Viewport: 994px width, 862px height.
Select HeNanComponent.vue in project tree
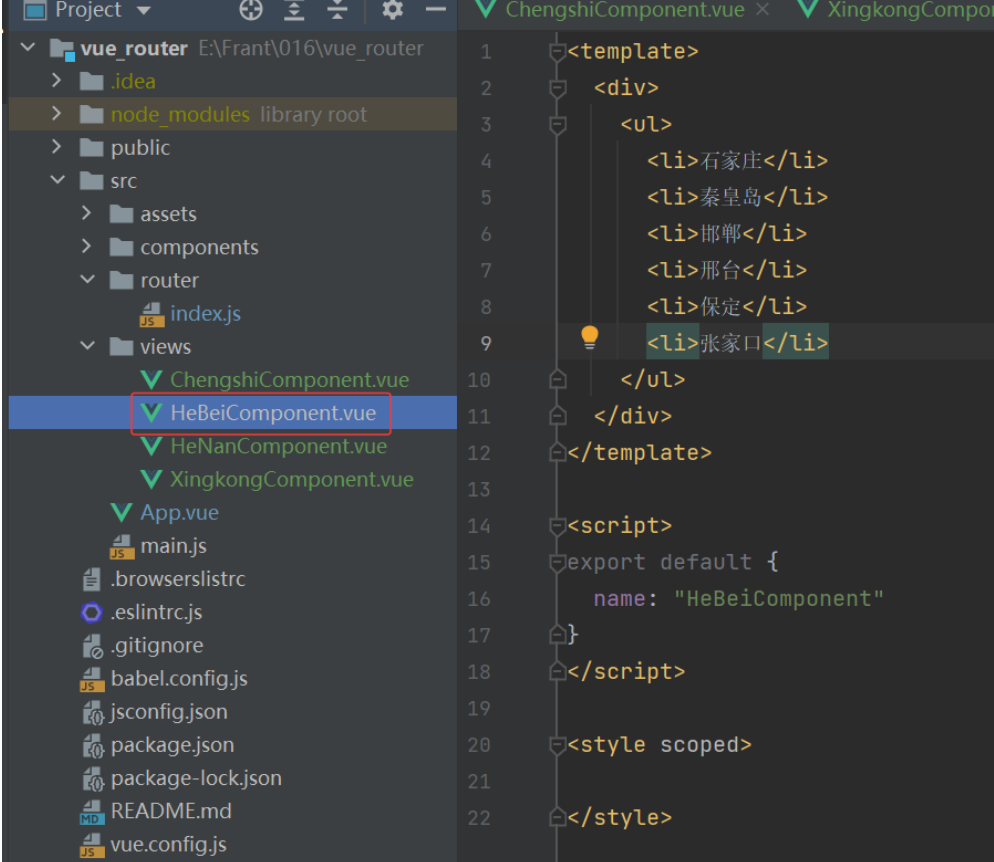click(278, 446)
